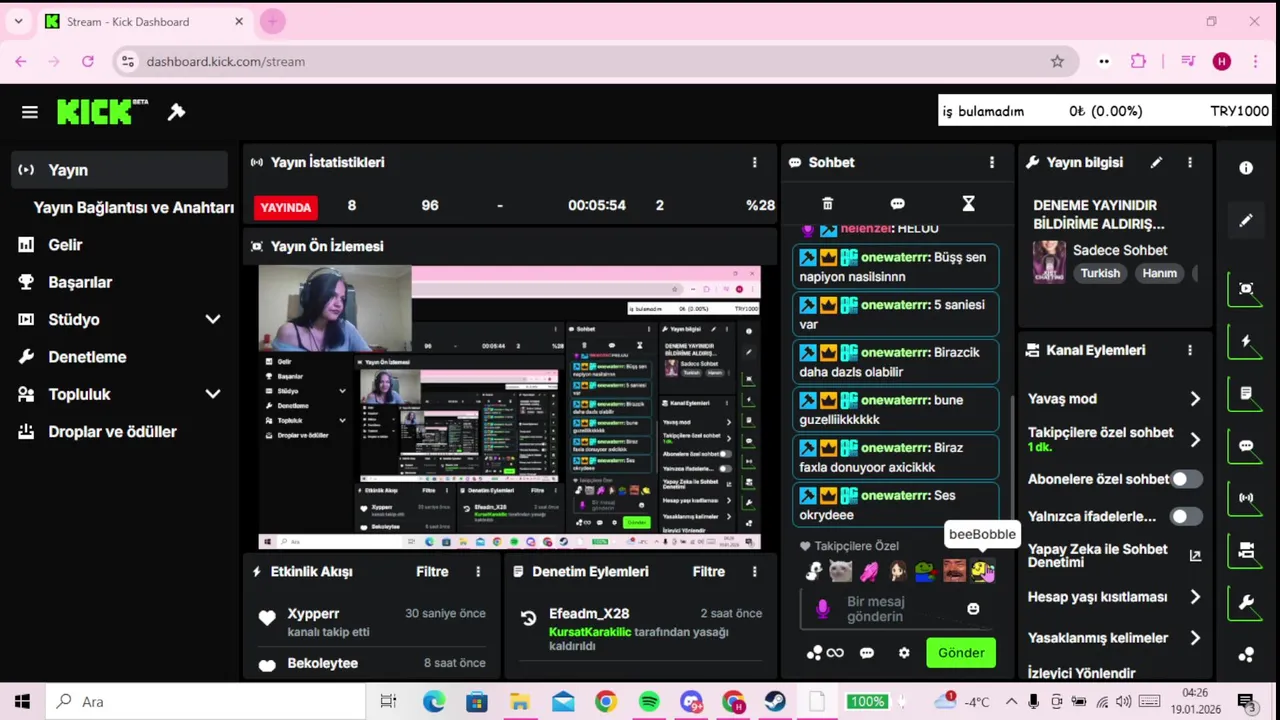Image resolution: width=1280 pixels, height=720 pixels.
Task: Open the Sohbet panel three-dot menu
Action: (x=992, y=162)
